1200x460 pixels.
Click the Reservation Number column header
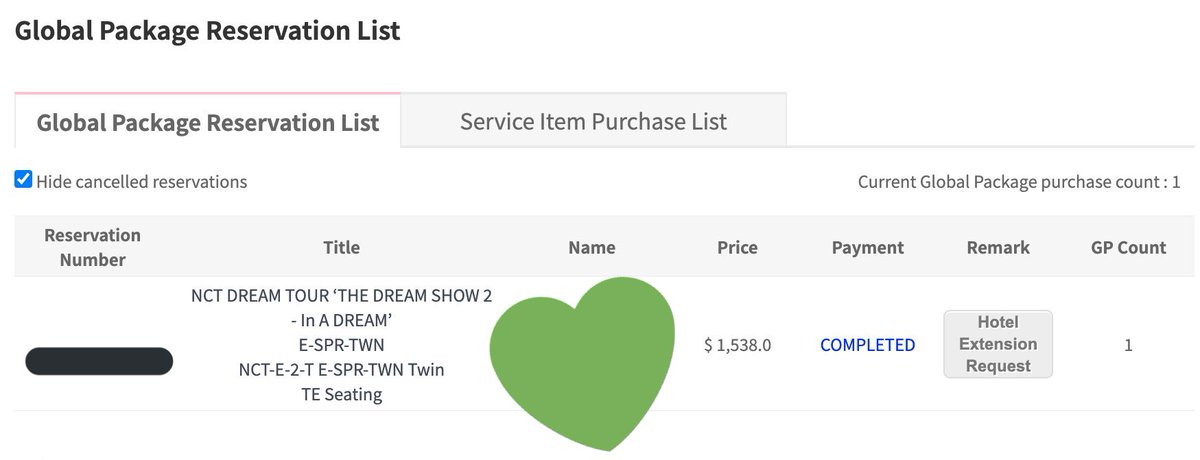click(x=92, y=247)
